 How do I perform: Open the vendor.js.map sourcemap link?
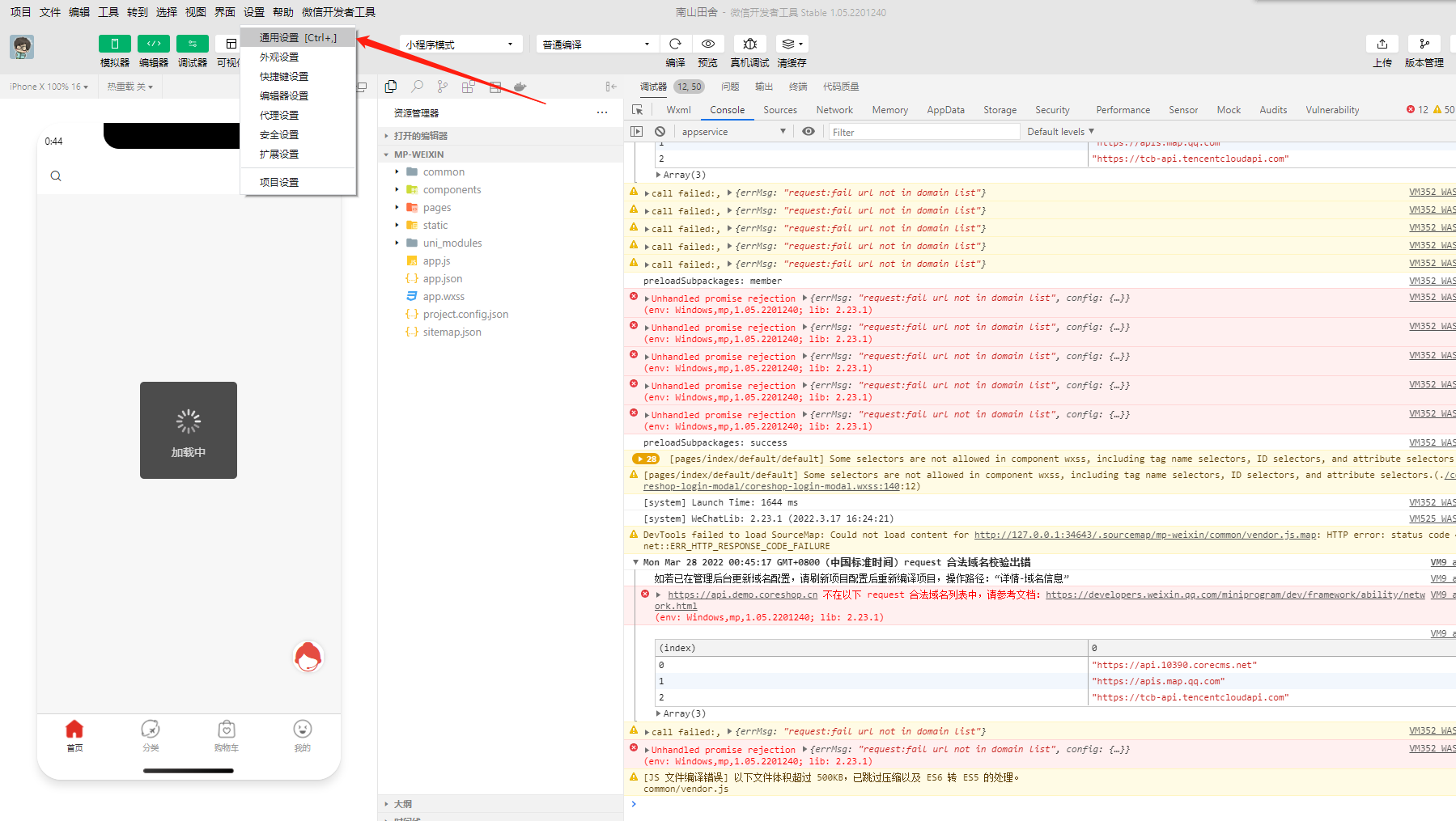point(1145,535)
